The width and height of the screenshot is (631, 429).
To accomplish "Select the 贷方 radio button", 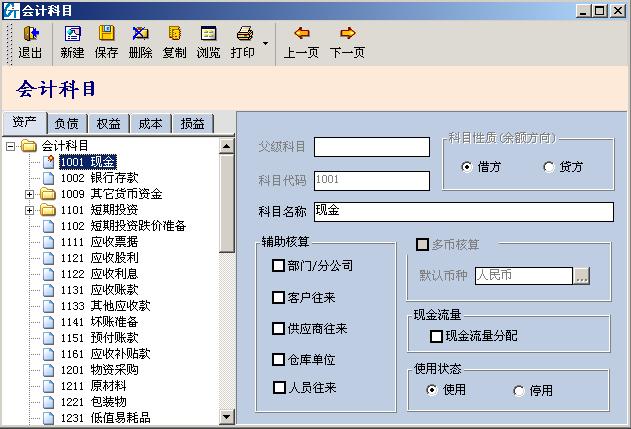I will click(x=549, y=167).
